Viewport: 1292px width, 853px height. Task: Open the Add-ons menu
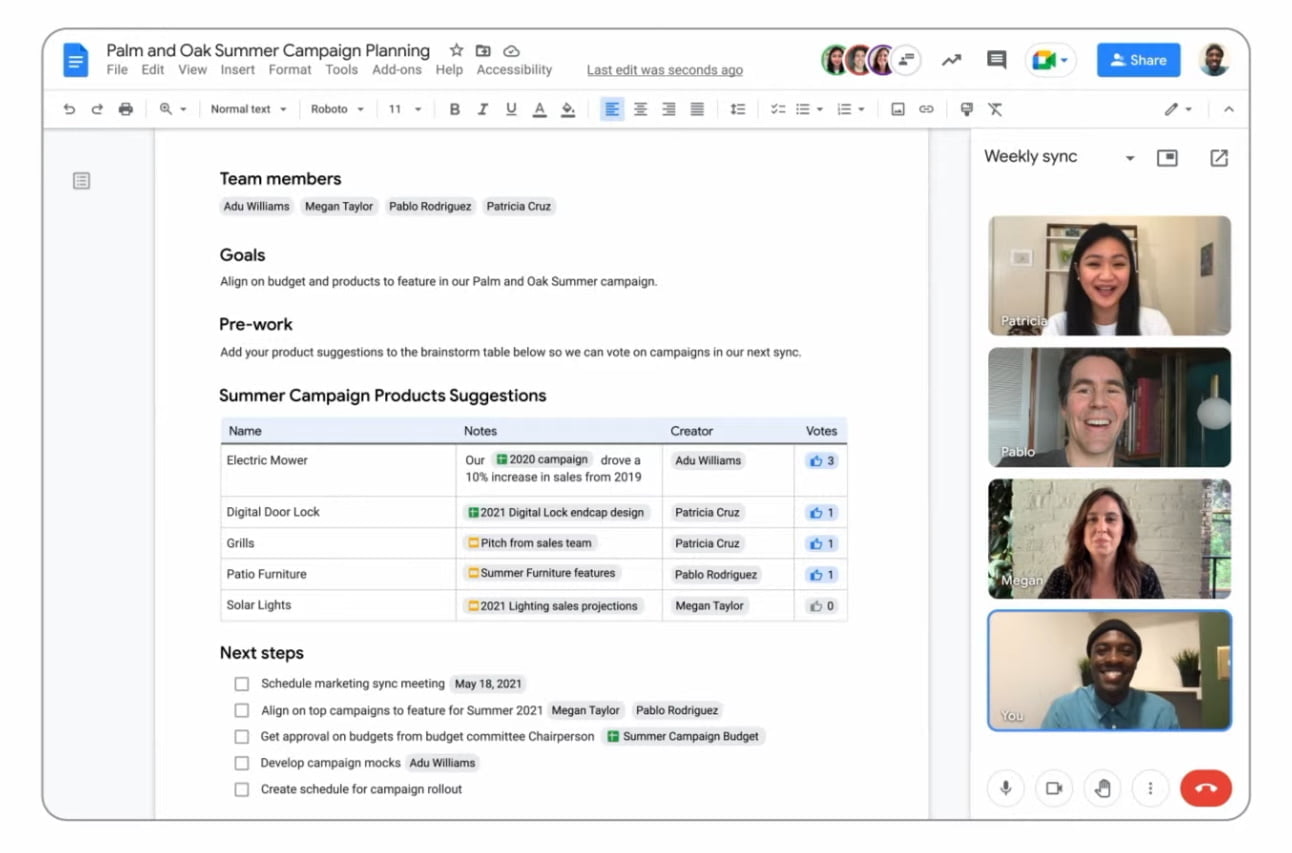click(x=396, y=70)
